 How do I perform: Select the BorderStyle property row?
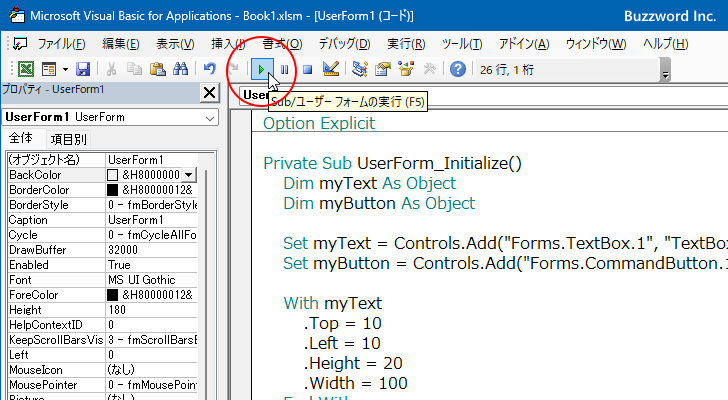tap(102, 205)
